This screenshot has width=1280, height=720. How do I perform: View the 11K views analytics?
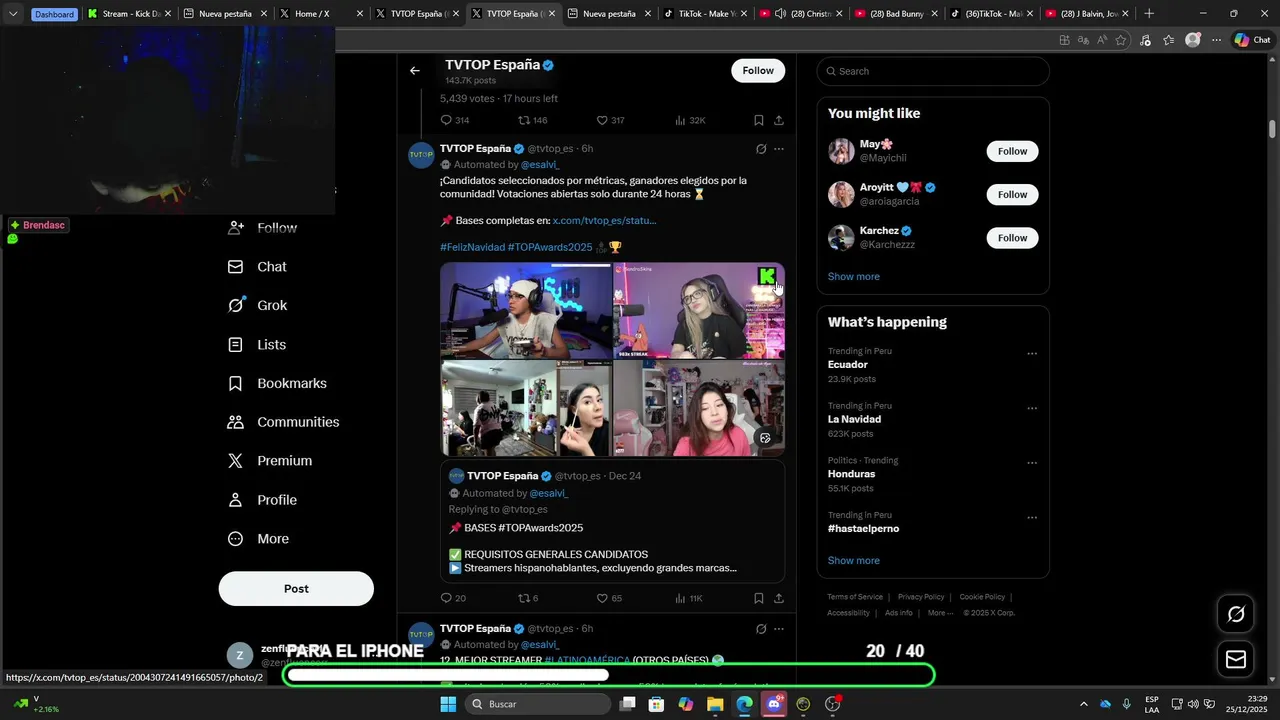click(x=689, y=598)
